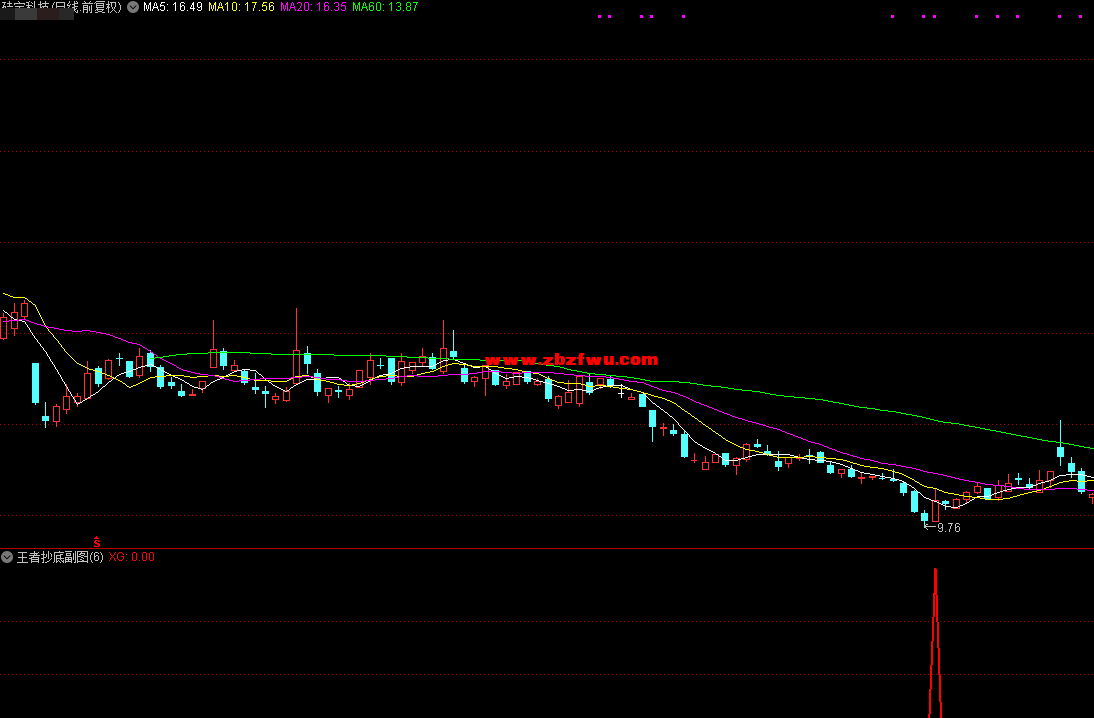
Task: Click the cyan candlestick at the 9.76 low
Action: [925, 517]
